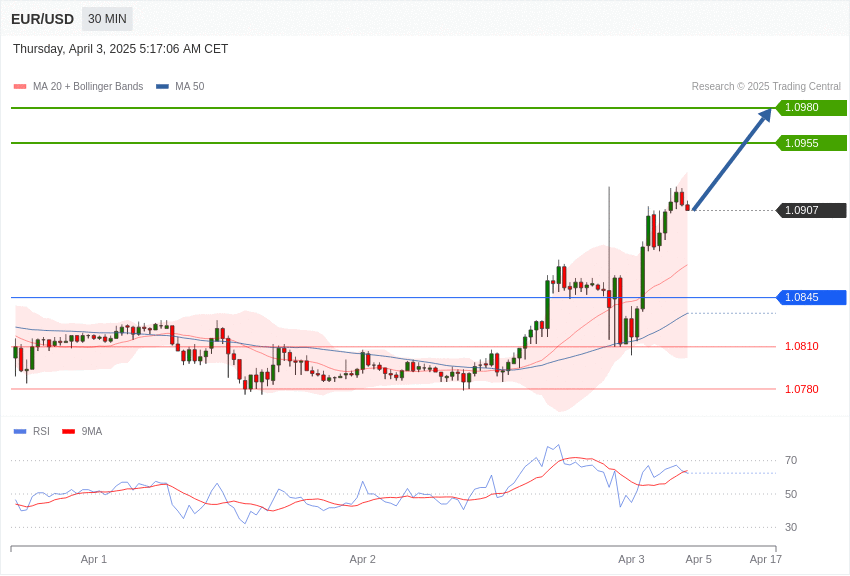This screenshot has width=850, height=576.
Task: Click the Apr 3 date axis marker
Action: tap(631, 559)
